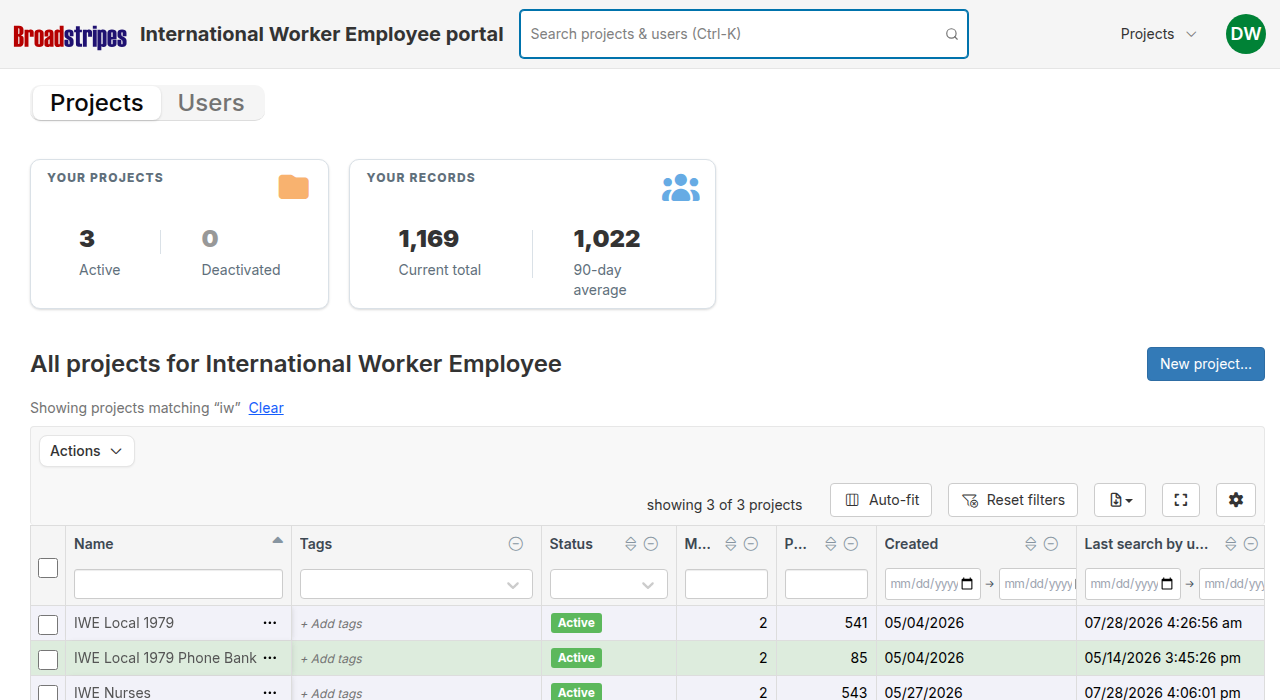Click the orange folder icon in Your Projects

293,187
